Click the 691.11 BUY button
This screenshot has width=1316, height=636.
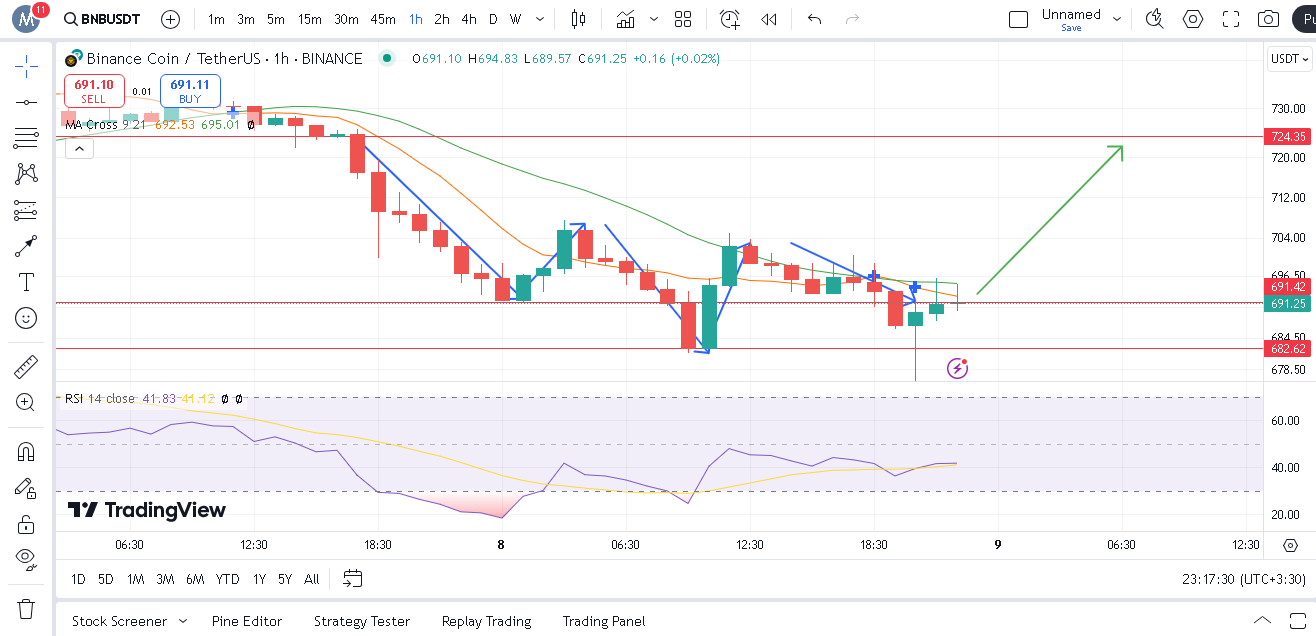tap(190, 91)
